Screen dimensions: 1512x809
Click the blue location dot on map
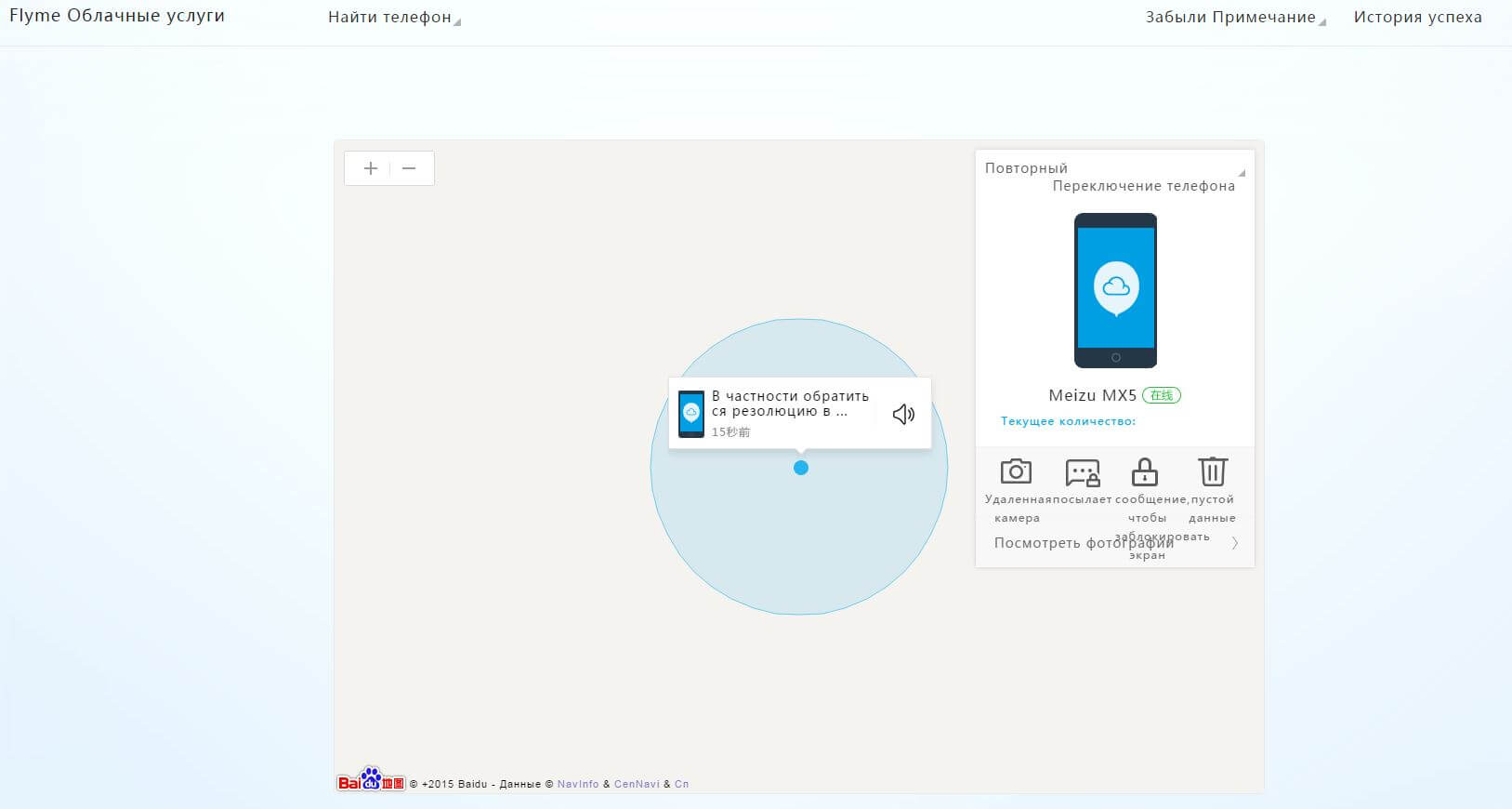(801, 468)
